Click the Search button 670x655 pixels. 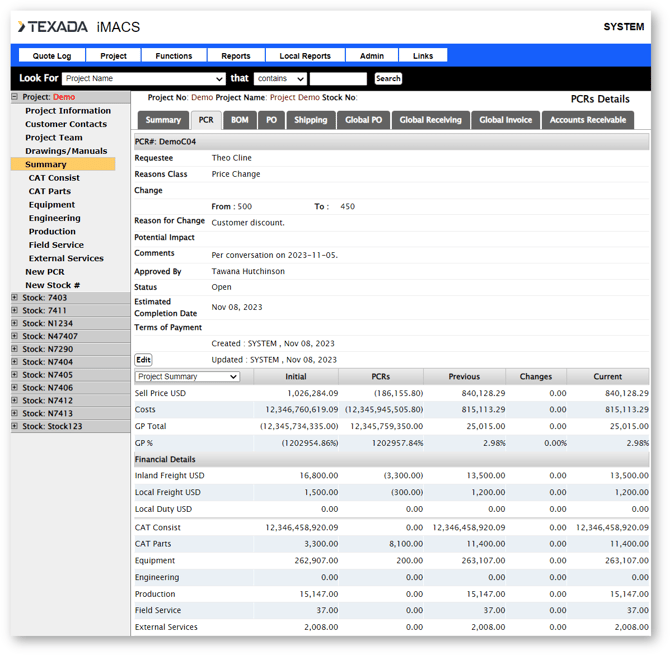pyautogui.click(x=388, y=79)
